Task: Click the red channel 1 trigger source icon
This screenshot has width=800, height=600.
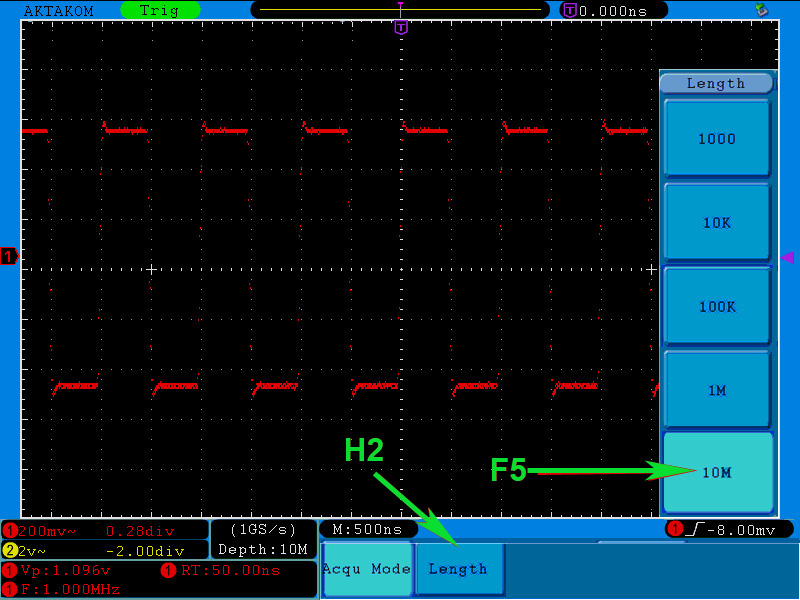Action: pos(675,529)
